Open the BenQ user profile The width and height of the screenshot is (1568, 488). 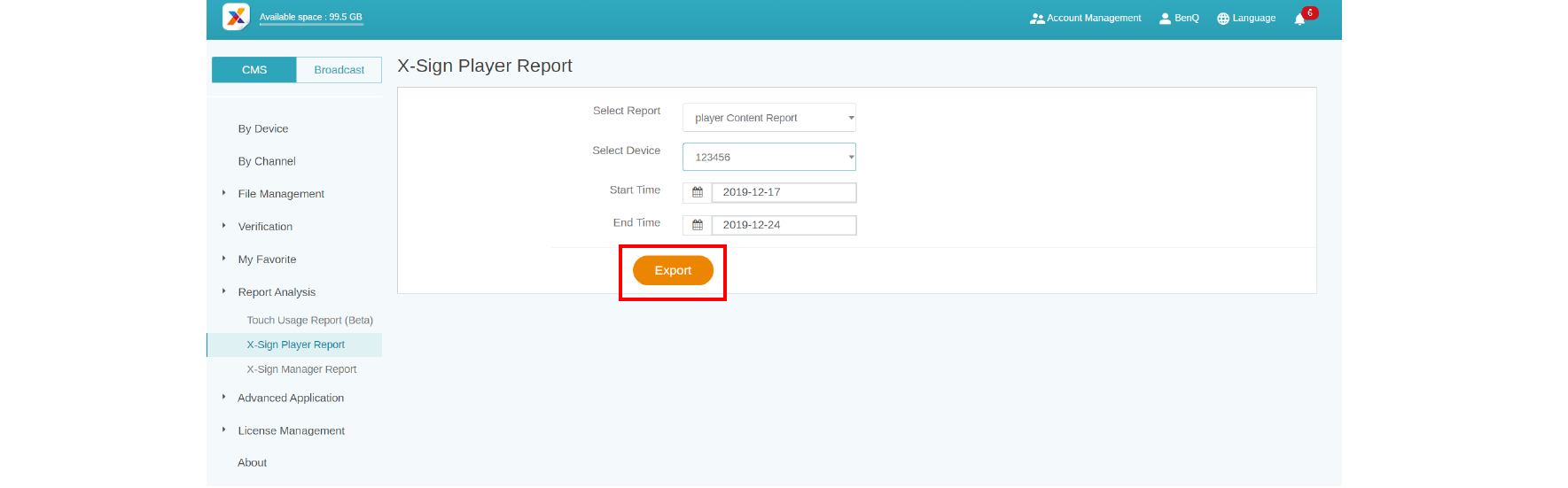pyautogui.click(x=1179, y=19)
